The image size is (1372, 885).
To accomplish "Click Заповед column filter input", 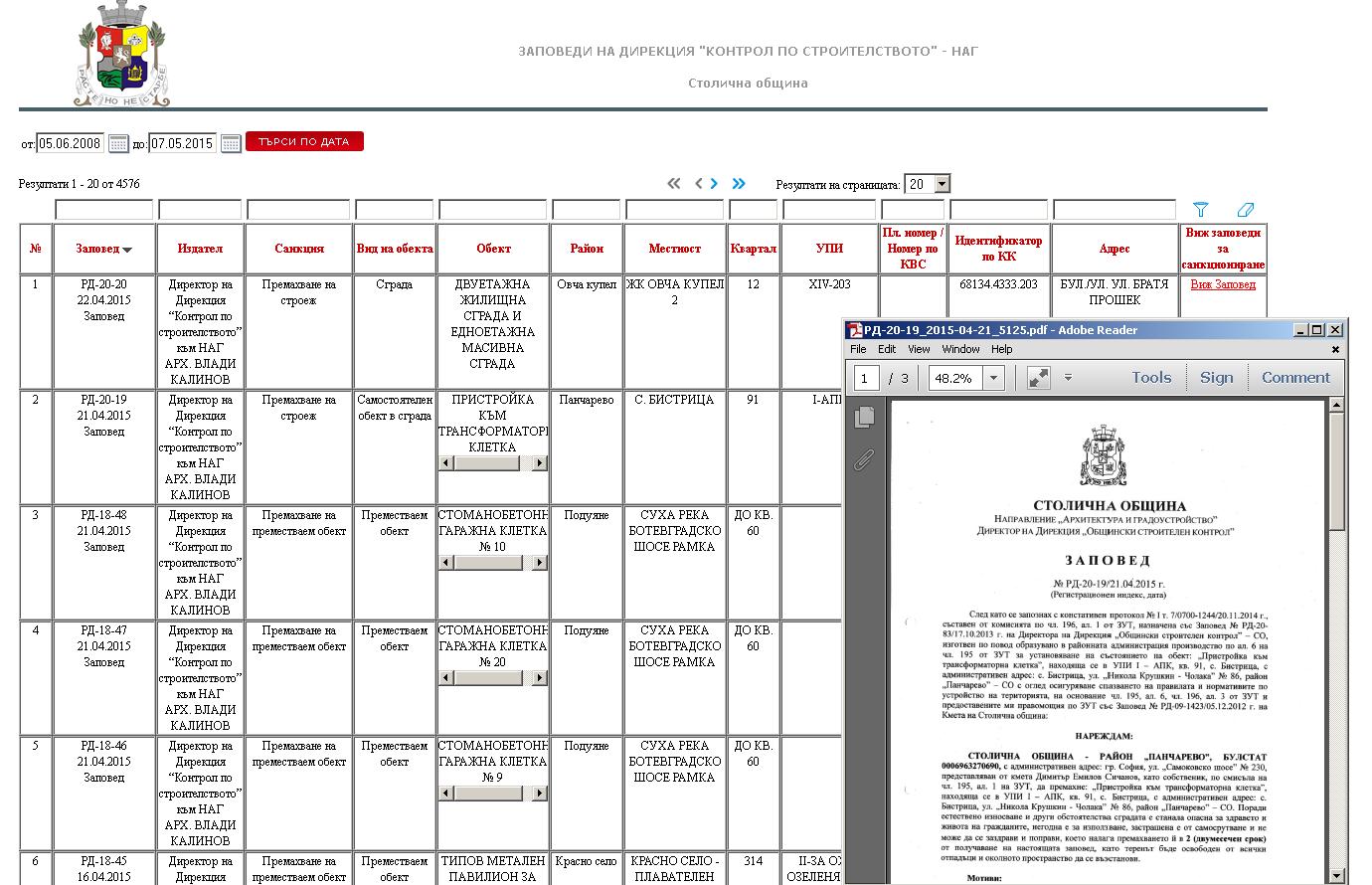I will point(104,210).
